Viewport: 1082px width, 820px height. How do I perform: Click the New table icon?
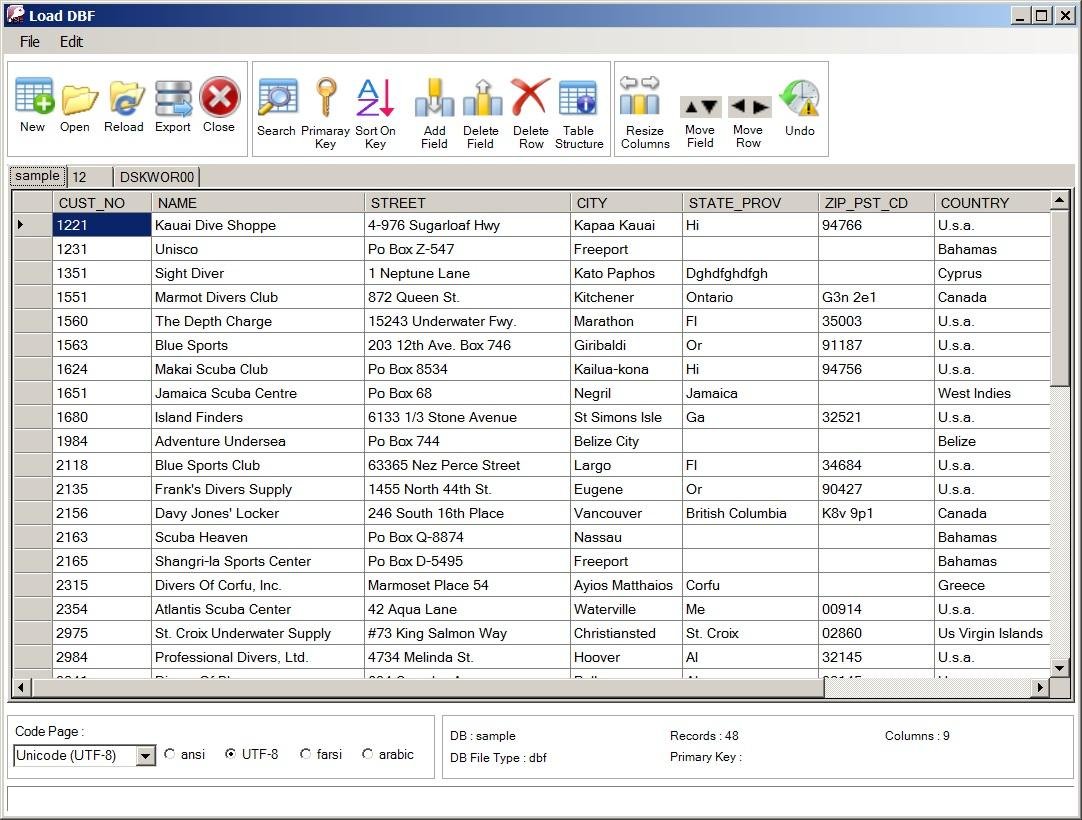[33, 97]
